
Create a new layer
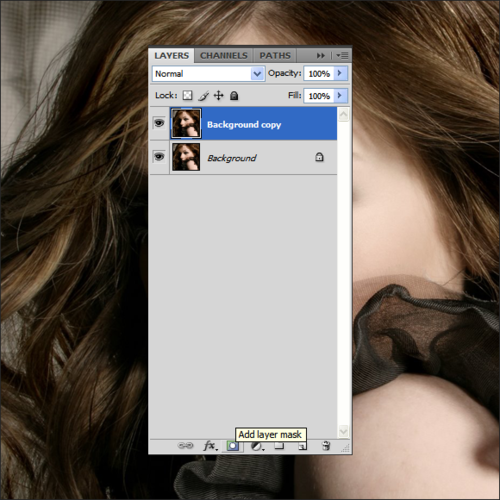[x=302, y=446]
